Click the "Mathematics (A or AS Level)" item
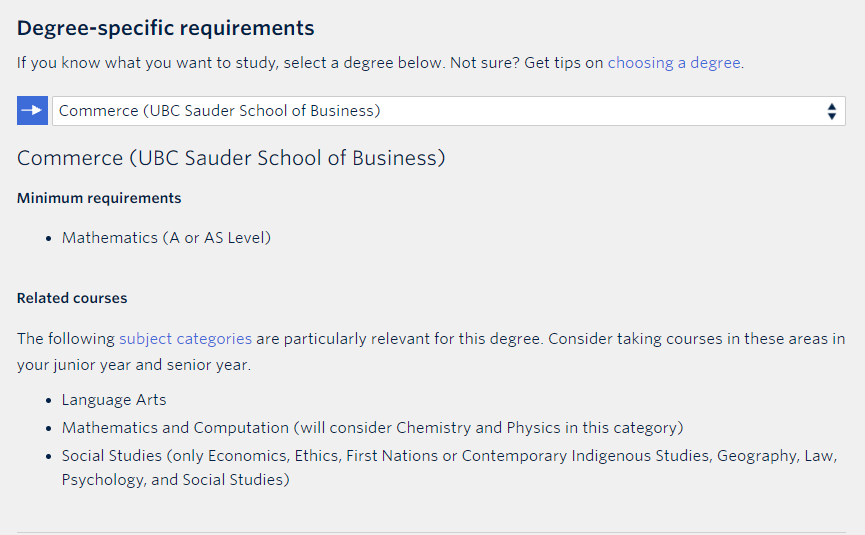Image resolution: width=865 pixels, height=535 pixels. pyautogui.click(x=166, y=238)
